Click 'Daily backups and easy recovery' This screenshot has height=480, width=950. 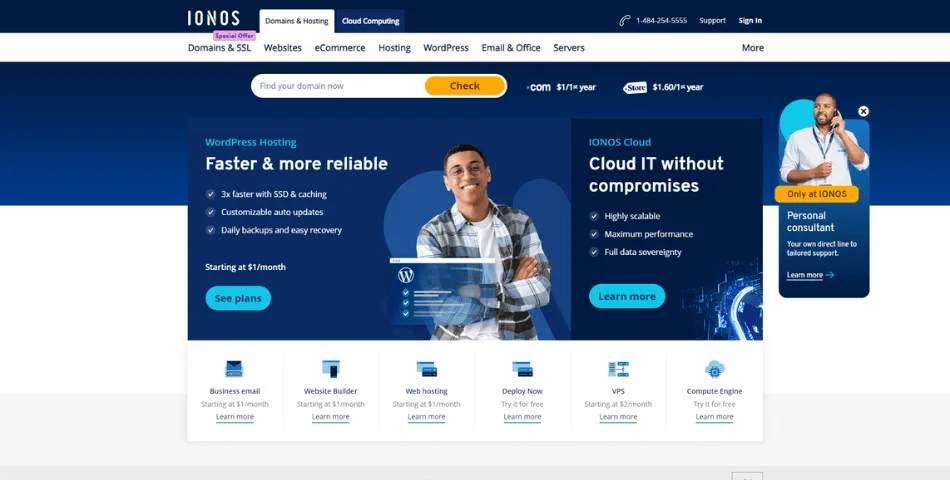point(281,230)
